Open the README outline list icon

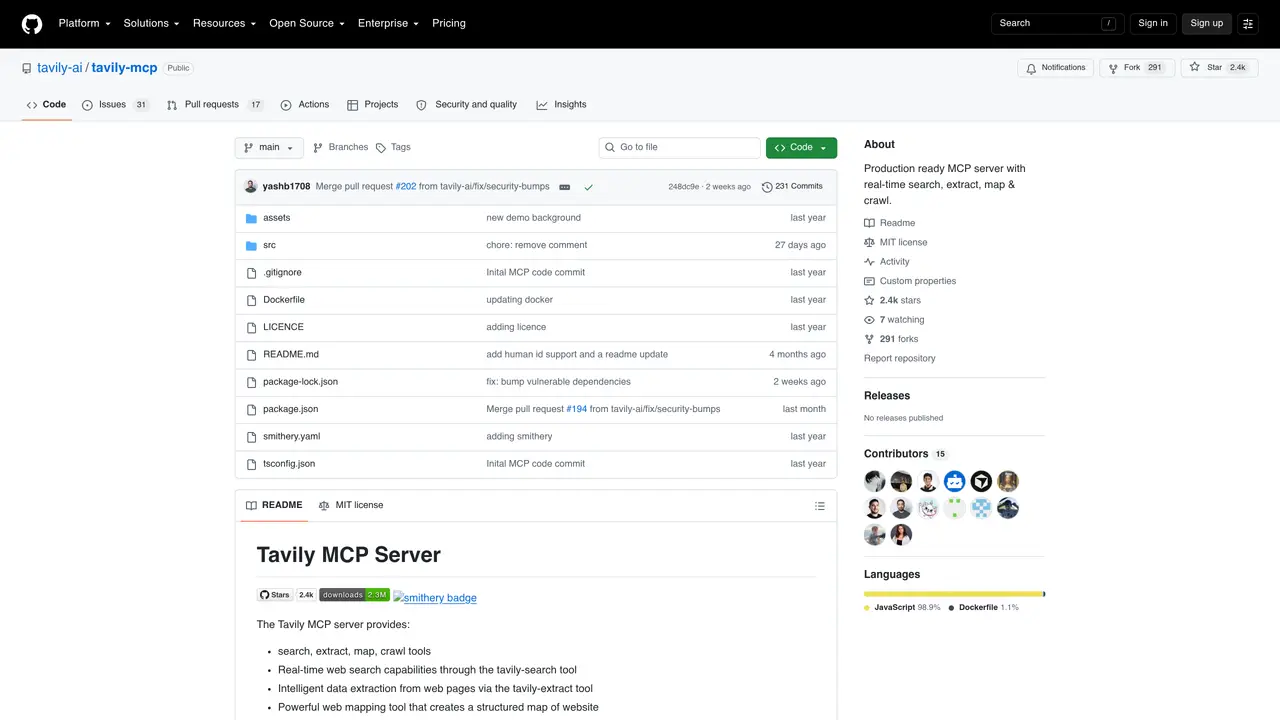[x=820, y=506]
